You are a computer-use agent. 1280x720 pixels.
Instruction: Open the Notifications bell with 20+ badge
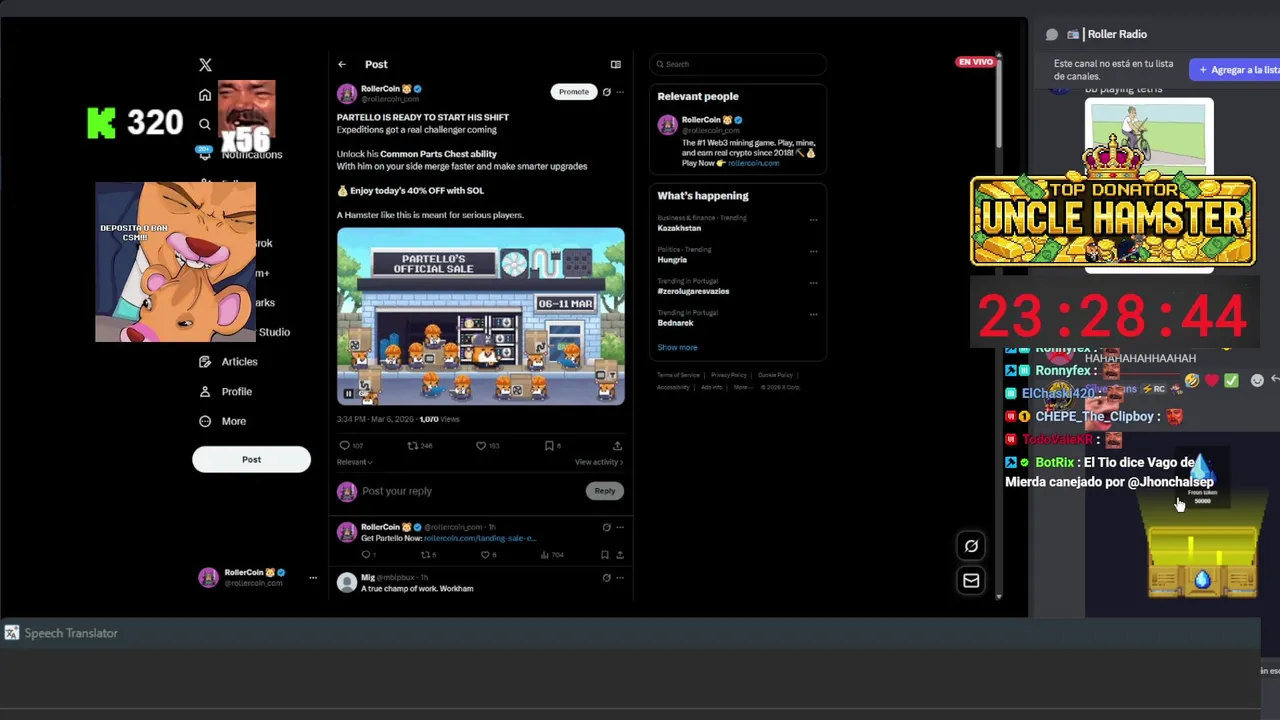tap(205, 153)
